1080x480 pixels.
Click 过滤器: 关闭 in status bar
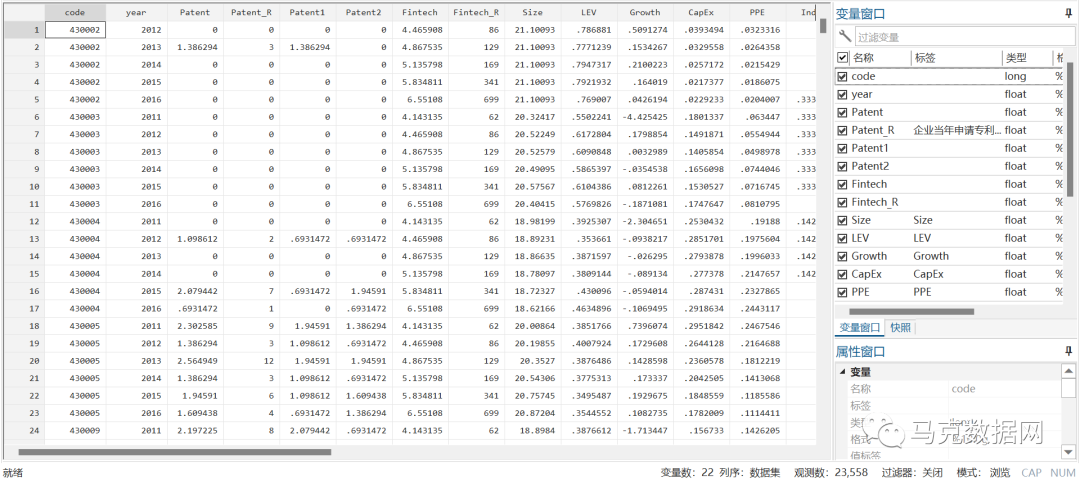click(x=911, y=472)
